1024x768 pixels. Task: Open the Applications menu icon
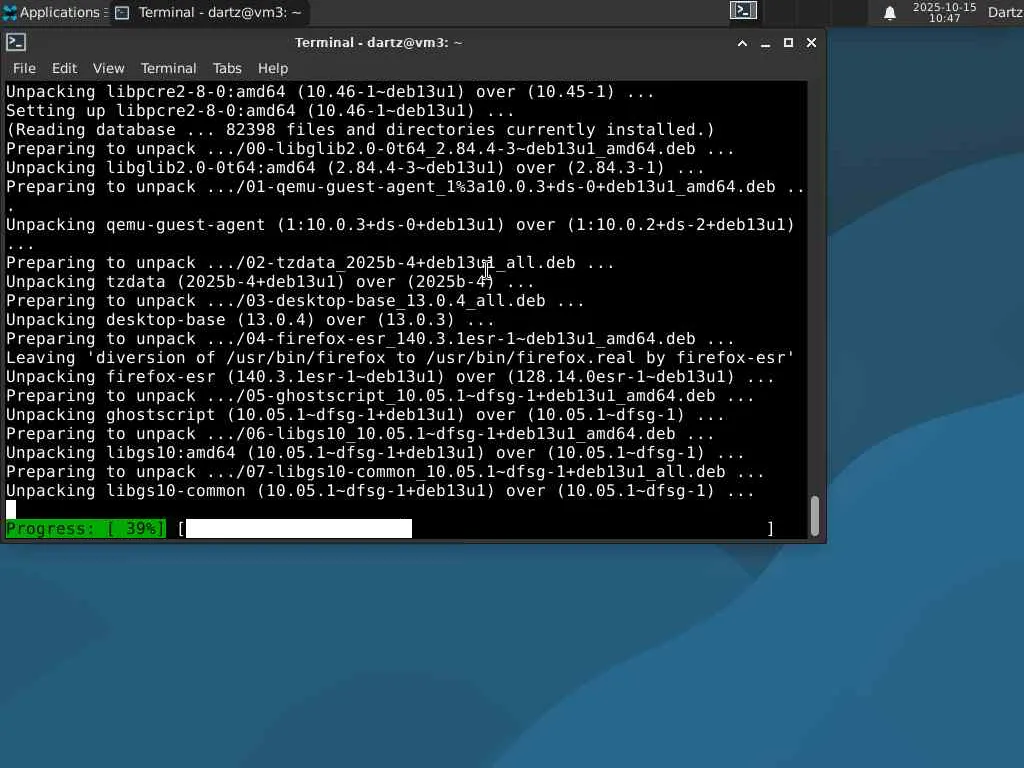tap(9, 12)
